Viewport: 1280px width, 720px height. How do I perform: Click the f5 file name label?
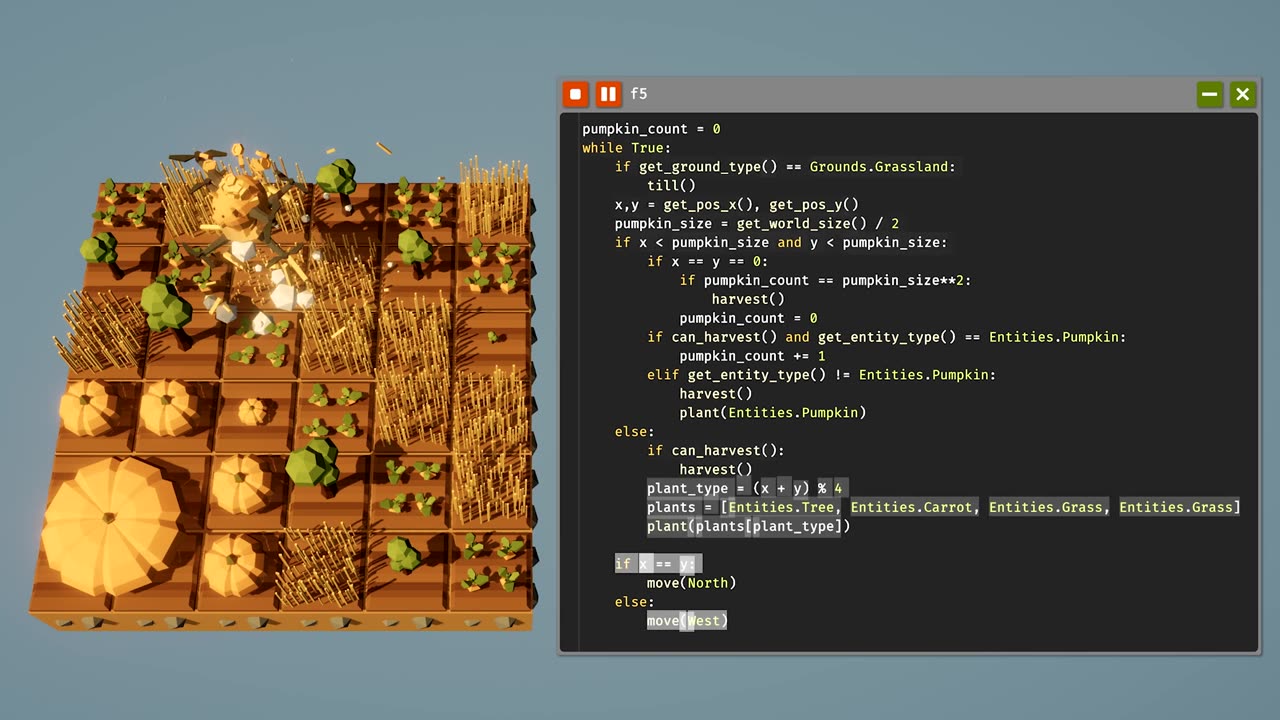click(x=639, y=94)
